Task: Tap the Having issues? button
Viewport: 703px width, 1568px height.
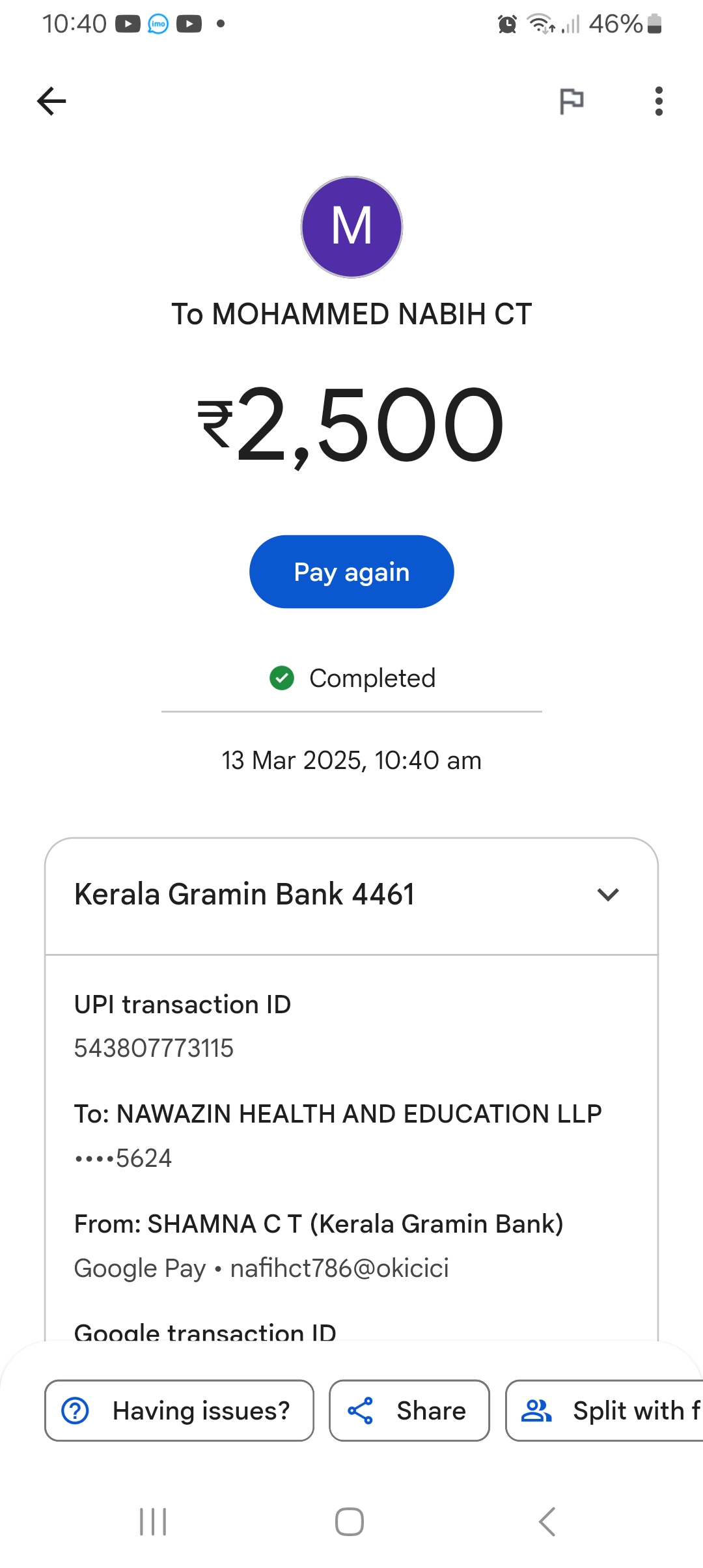Action: tap(179, 1410)
